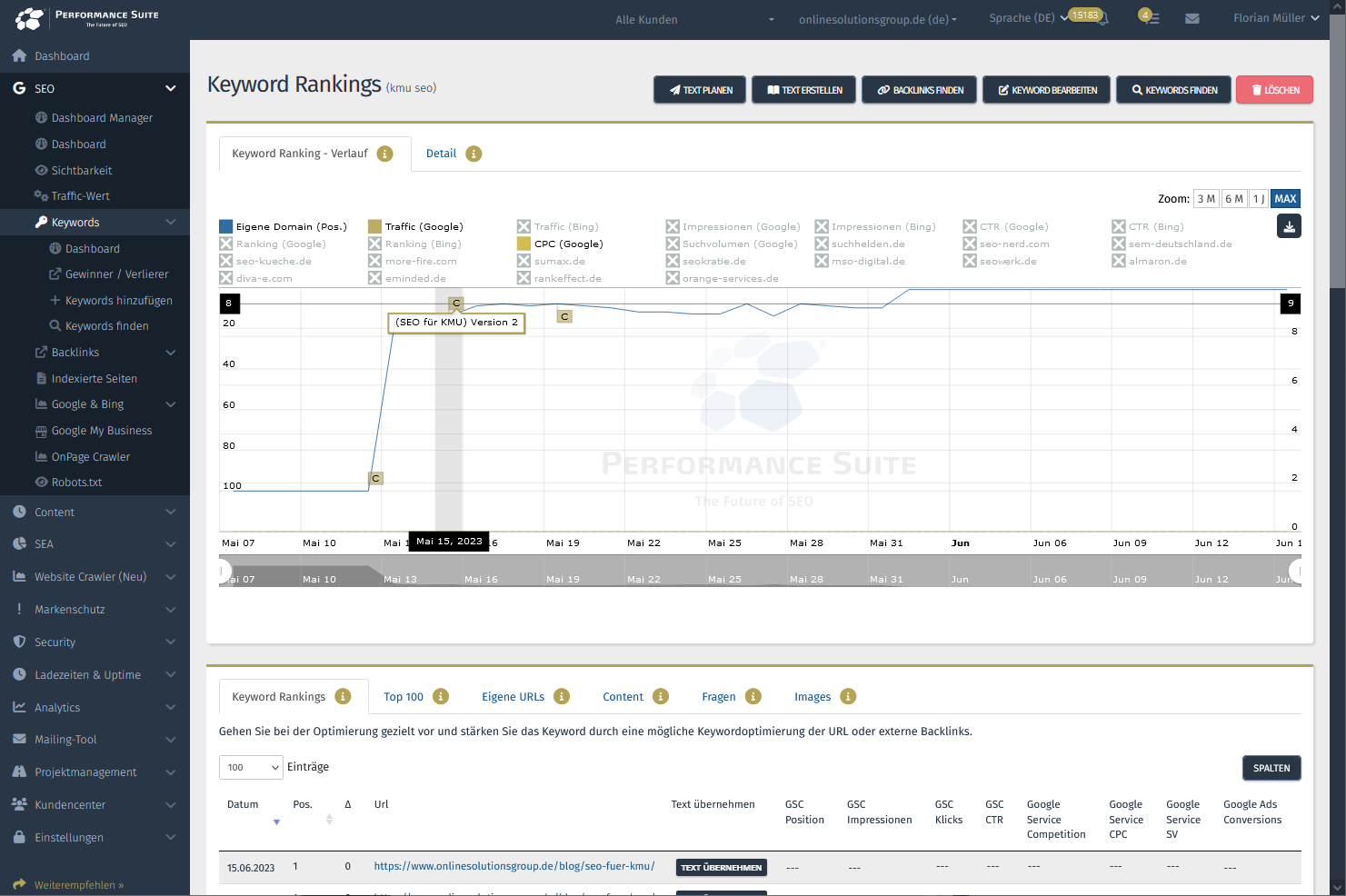
Task: Set chart zoom to 3 M
Action: point(1206,199)
